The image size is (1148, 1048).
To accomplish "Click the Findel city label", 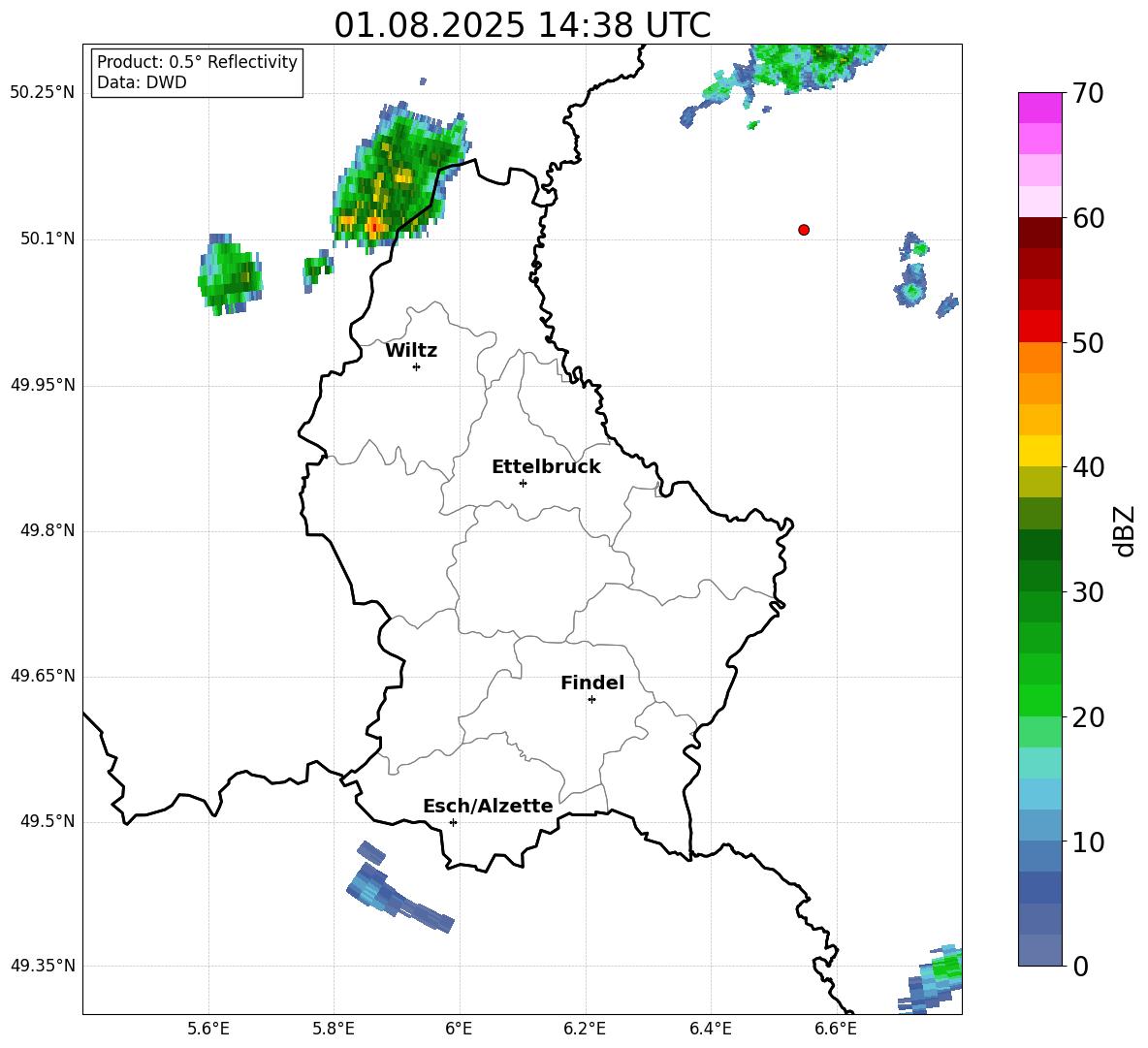I will [592, 683].
